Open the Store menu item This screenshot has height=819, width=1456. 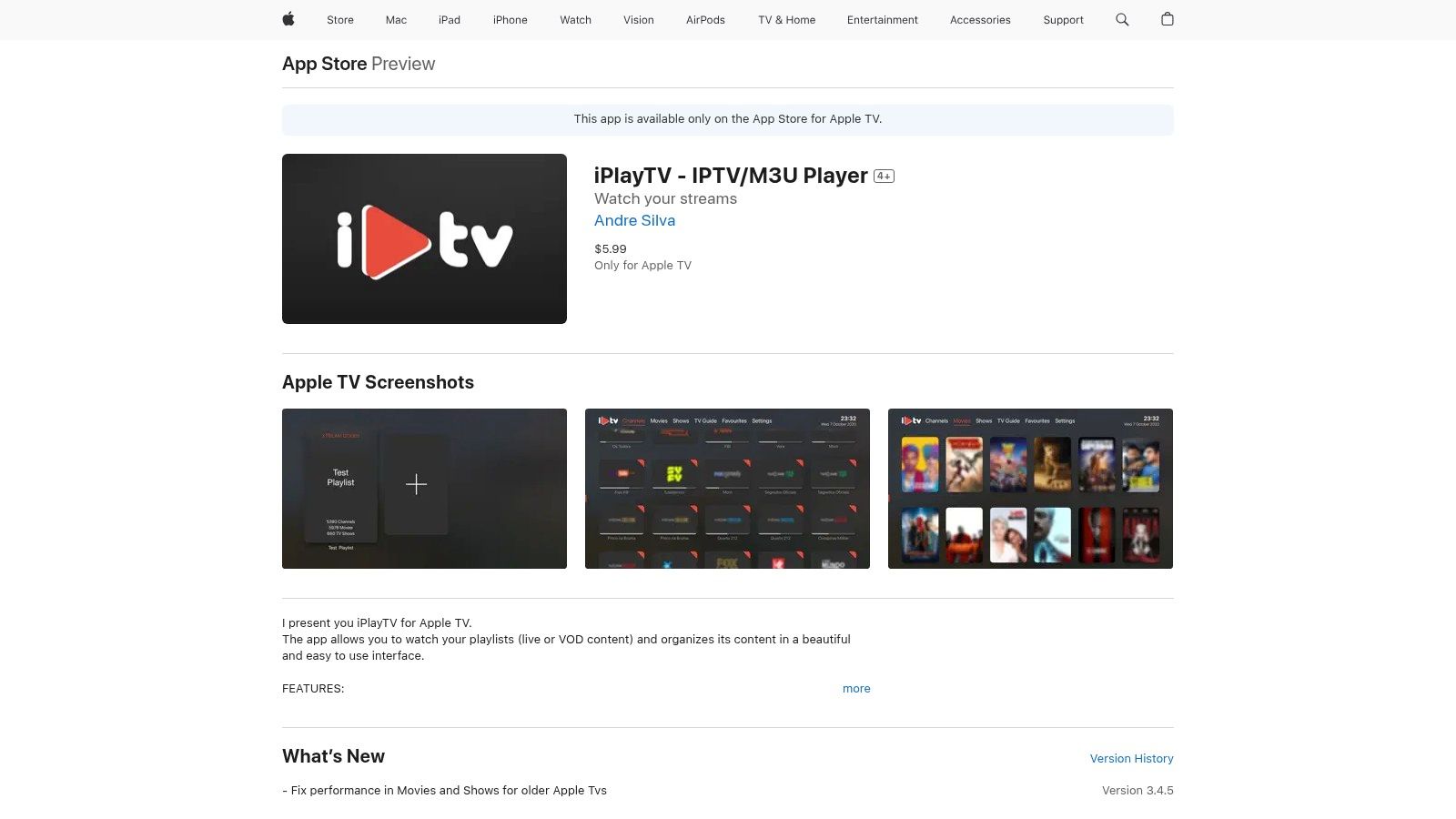tap(339, 19)
